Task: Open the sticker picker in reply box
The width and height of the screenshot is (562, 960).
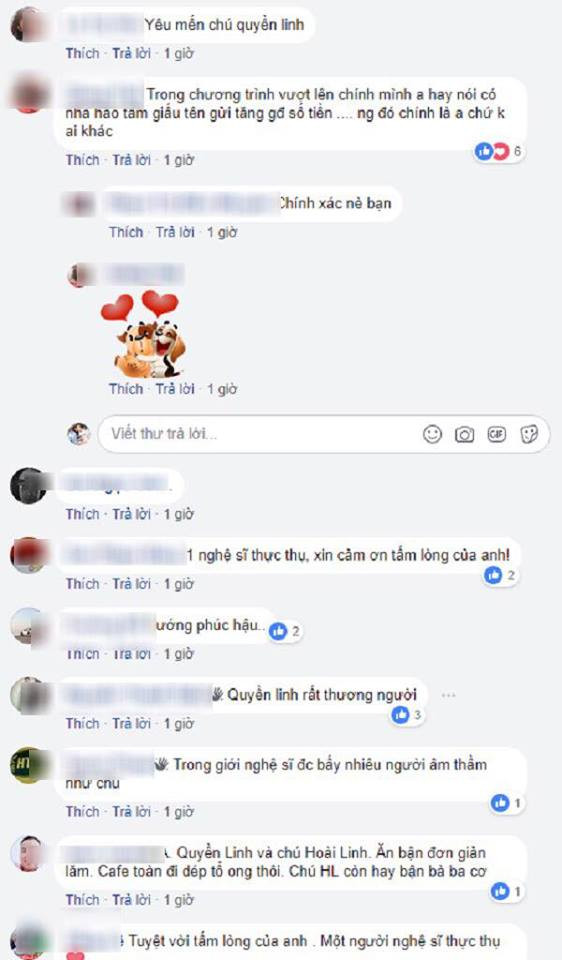Action: pyautogui.click(x=529, y=434)
